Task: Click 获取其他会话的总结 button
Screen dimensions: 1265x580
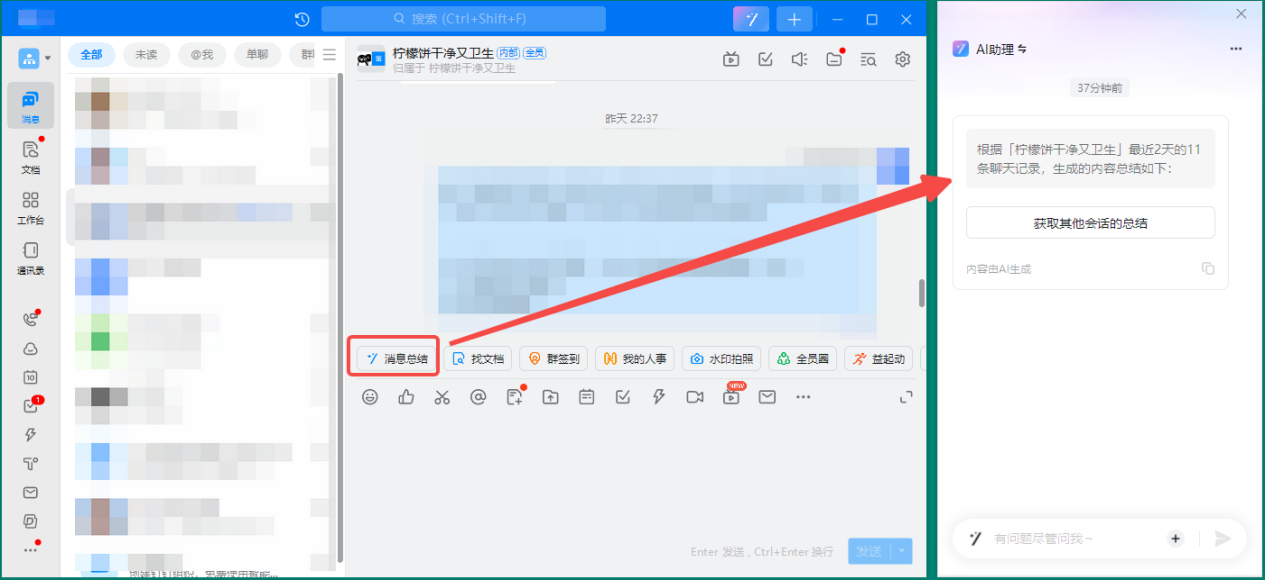Action: tap(1090, 223)
